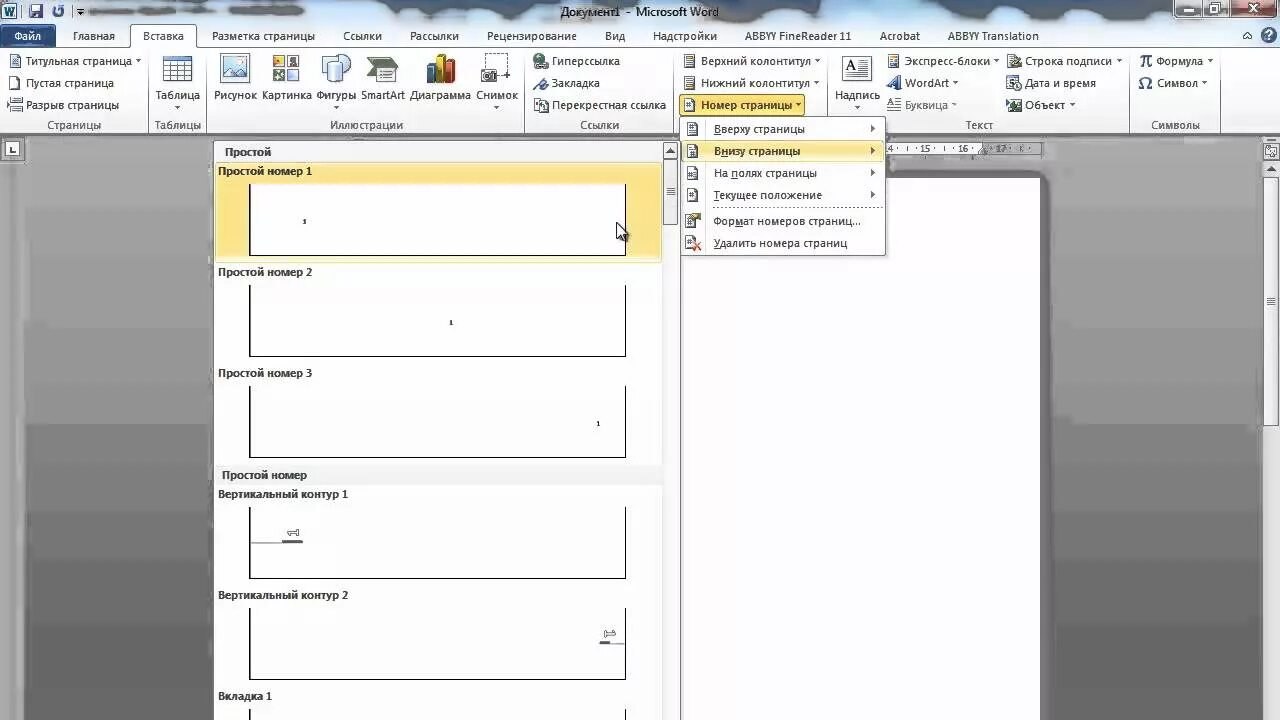This screenshot has height=720, width=1280.
Task: Switch to the Ссылки tab
Action: click(362, 36)
